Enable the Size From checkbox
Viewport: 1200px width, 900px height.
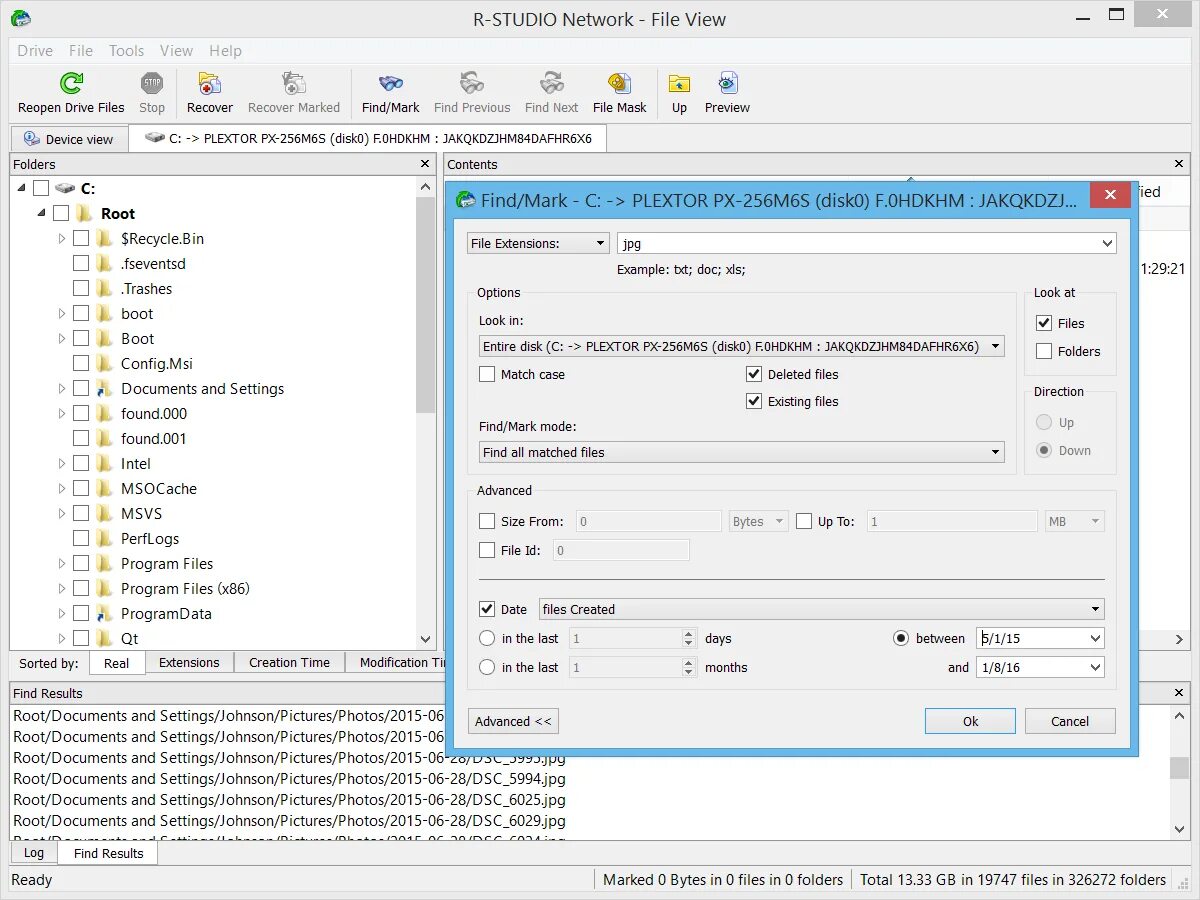(487, 521)
